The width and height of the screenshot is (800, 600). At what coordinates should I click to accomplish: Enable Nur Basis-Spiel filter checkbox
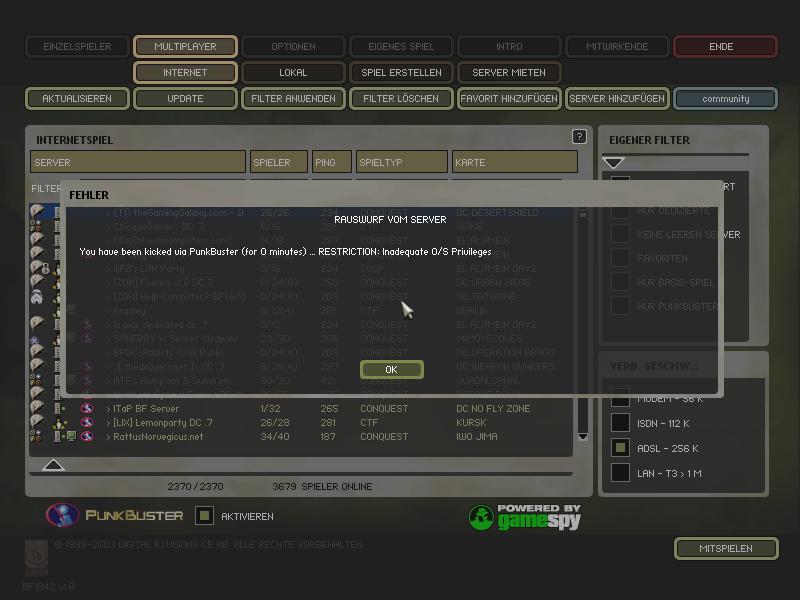pyautogui.click(x=620, y=282)
